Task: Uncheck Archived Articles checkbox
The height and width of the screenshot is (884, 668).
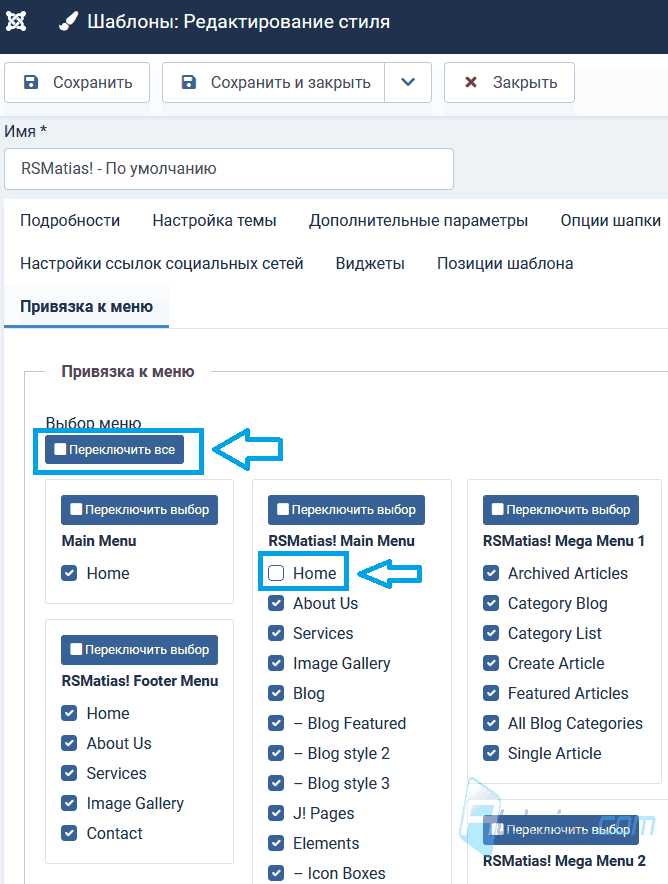Action: tap(491, 573)
